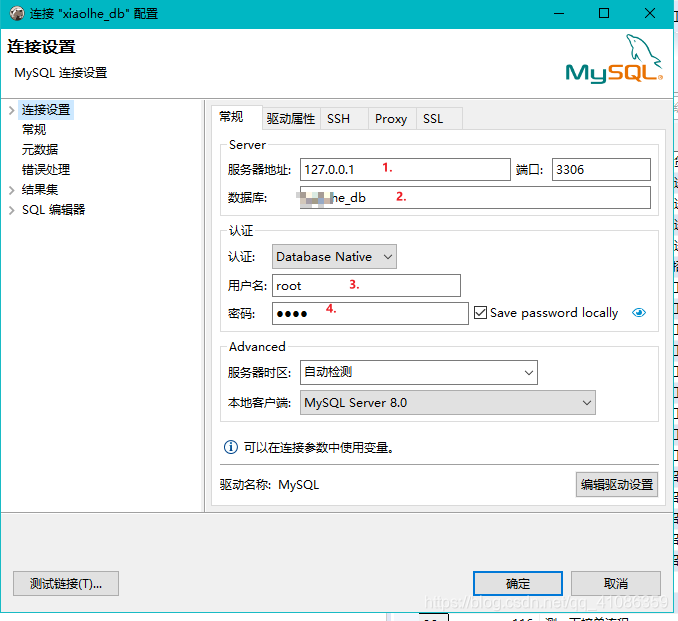Select 连接设置 in the left tree
The height and width of the screenshot is (621, 678).
(x=46, y=110)
